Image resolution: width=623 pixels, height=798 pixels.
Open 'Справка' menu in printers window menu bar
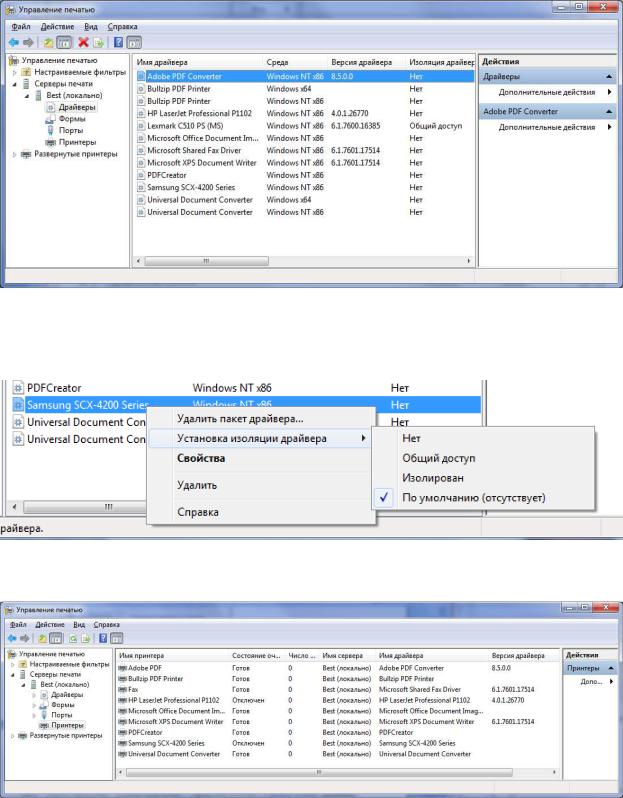pos(106,624)
